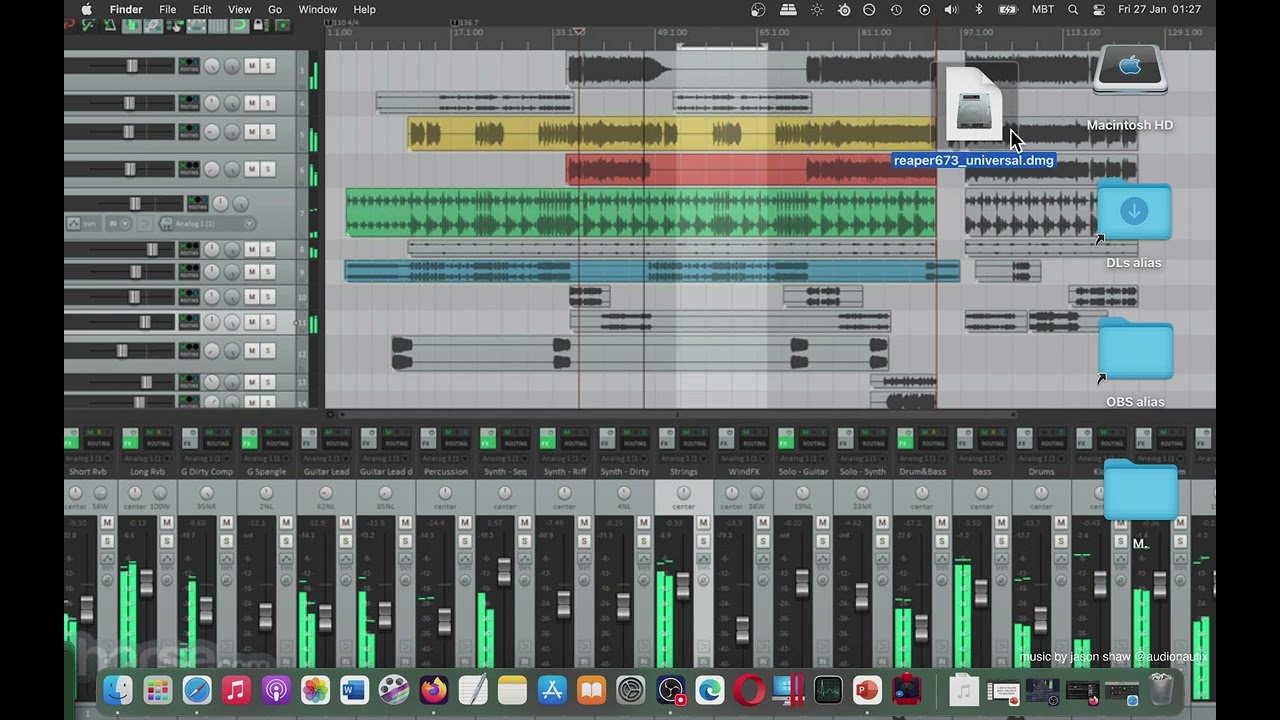Open reaper673_universal.dmg on the desktop
The height and width of the screenshot is (720, 1280).
[973, 105]
